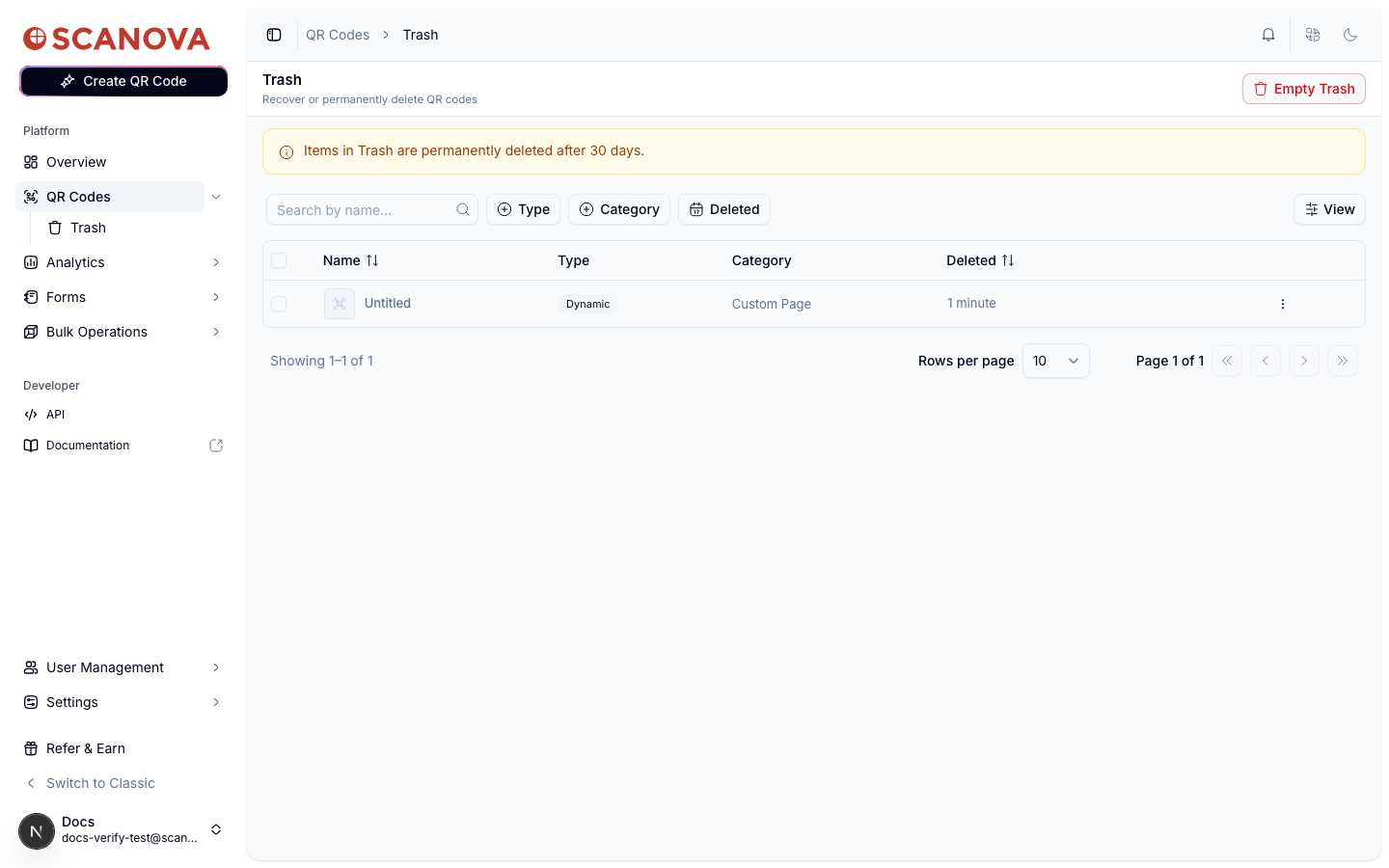The width and height of the screenshot is (1389, 868).
Task: Click the Trash breadcrumb text
Action: click(421, 35)
